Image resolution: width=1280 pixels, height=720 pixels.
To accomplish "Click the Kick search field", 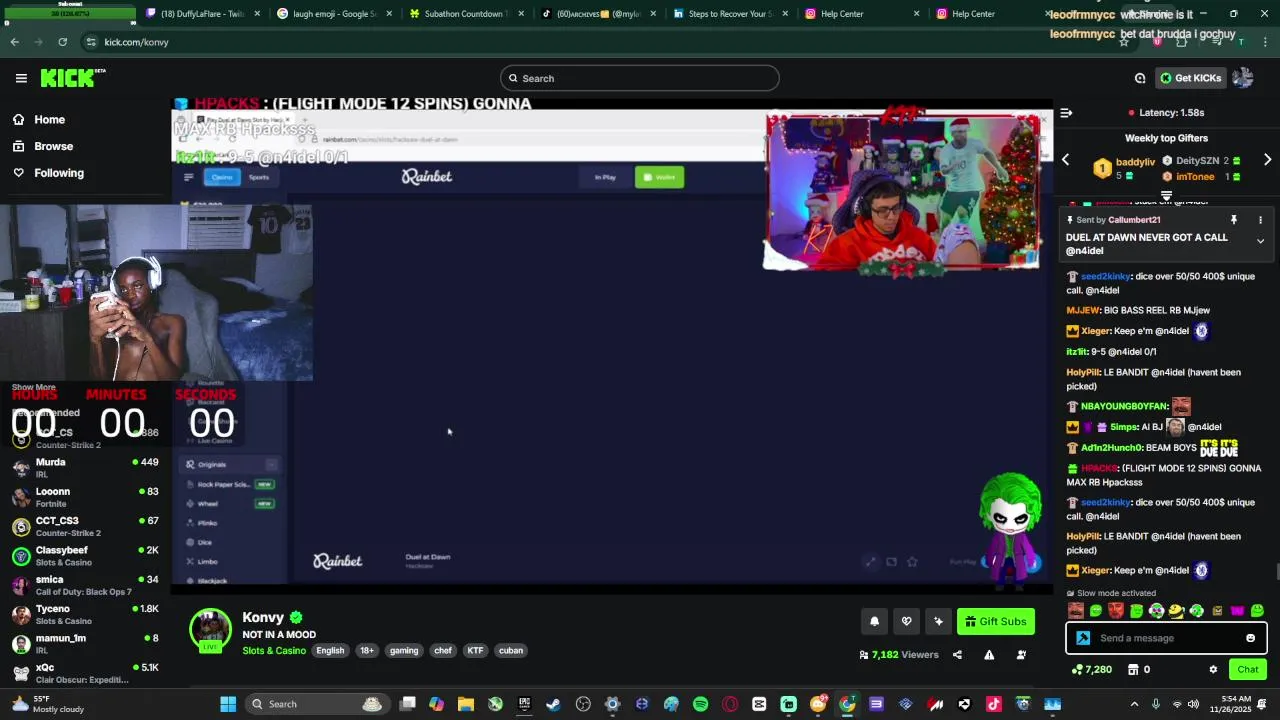I will coord(640,78).
